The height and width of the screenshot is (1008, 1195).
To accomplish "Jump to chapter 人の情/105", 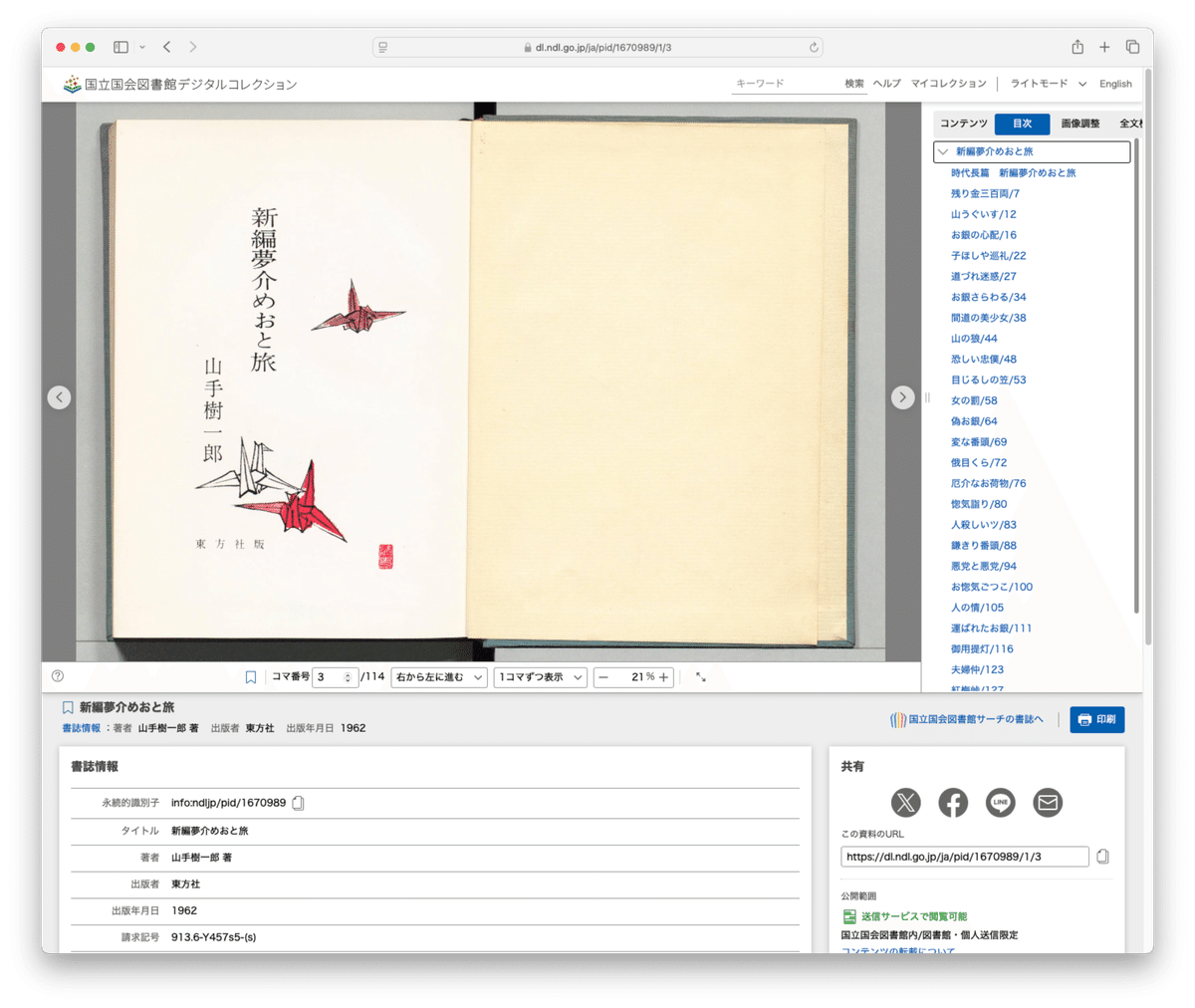I will [x=977, y=608].
